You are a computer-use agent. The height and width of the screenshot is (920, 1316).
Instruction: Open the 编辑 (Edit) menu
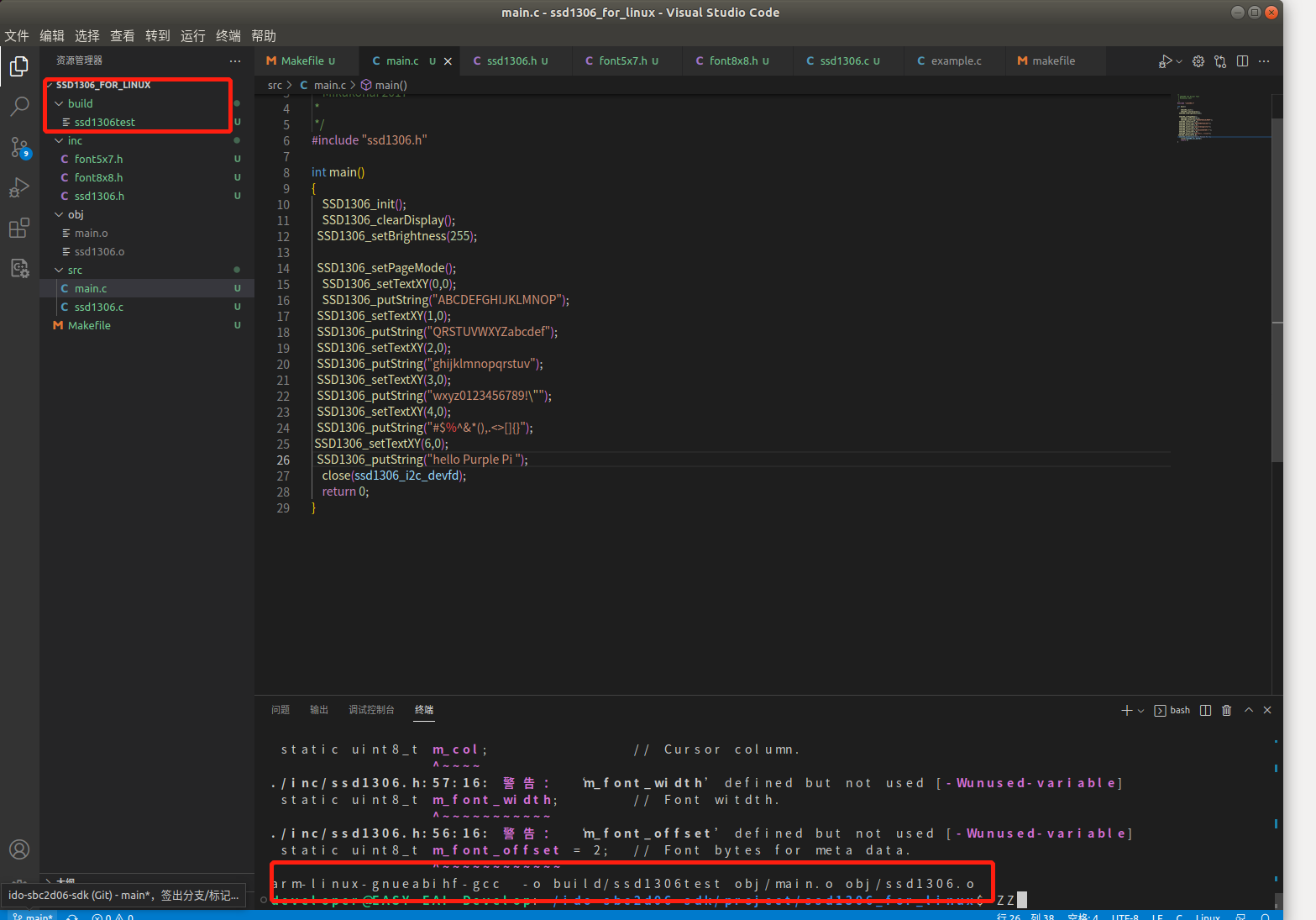click(52, 35)
